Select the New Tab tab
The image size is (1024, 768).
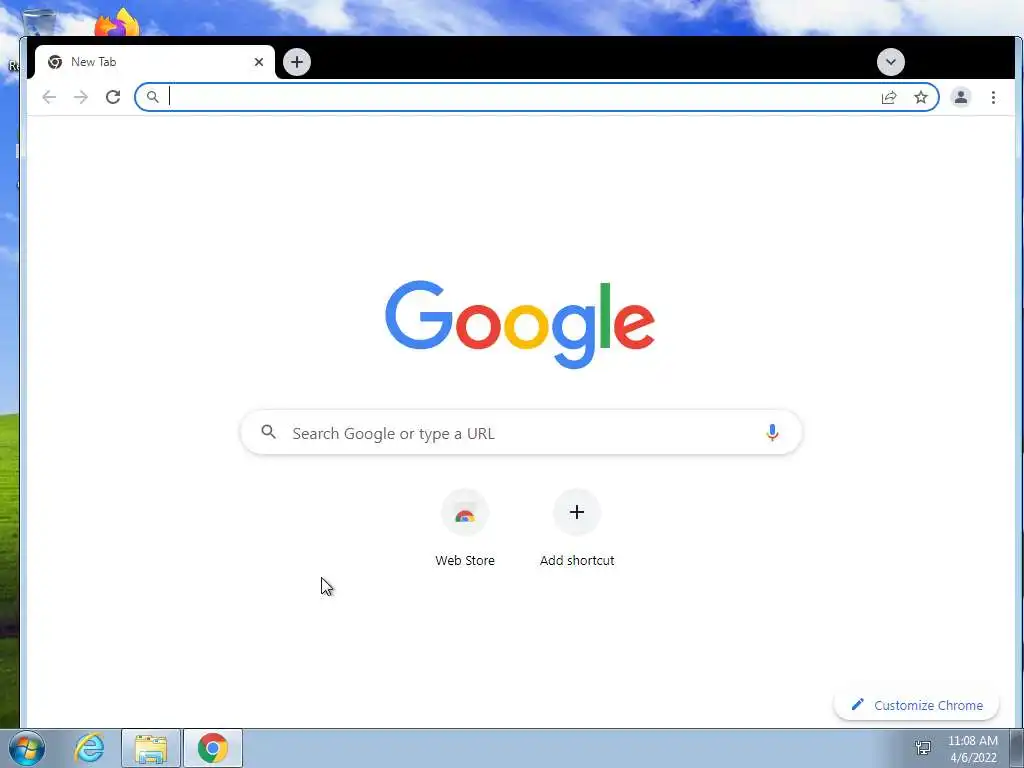coord(155,62)
